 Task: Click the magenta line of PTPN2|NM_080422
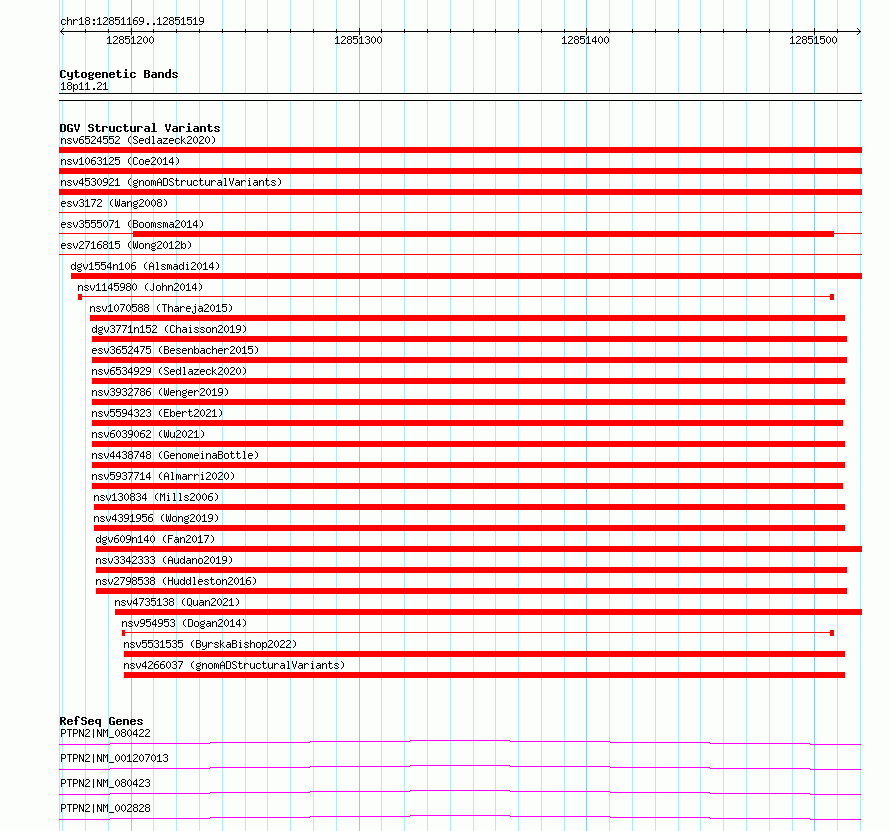(460, 742)
